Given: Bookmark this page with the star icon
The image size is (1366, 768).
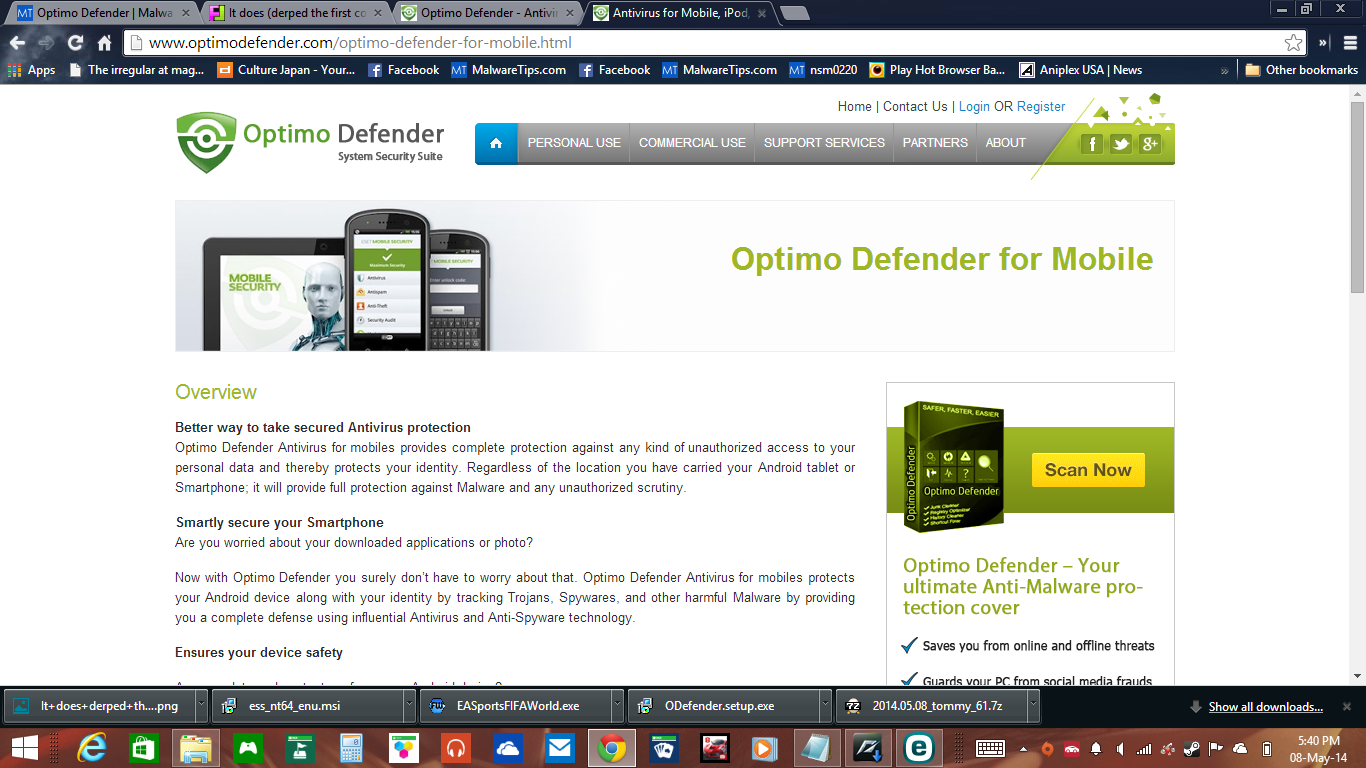Looking at the screenshot, I should click(x=1294, y=43).
